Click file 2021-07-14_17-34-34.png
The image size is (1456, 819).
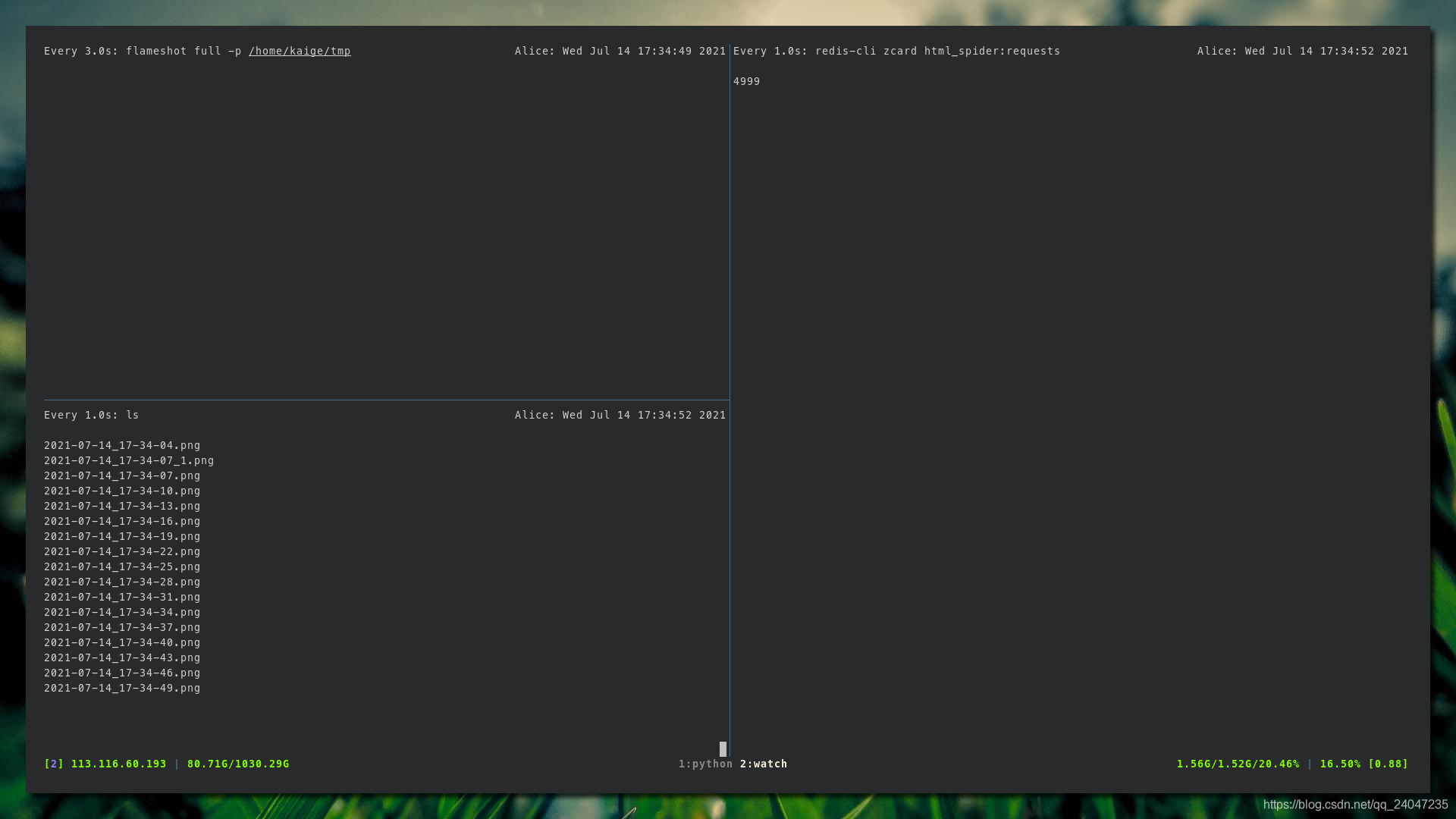tap(122, 612)
